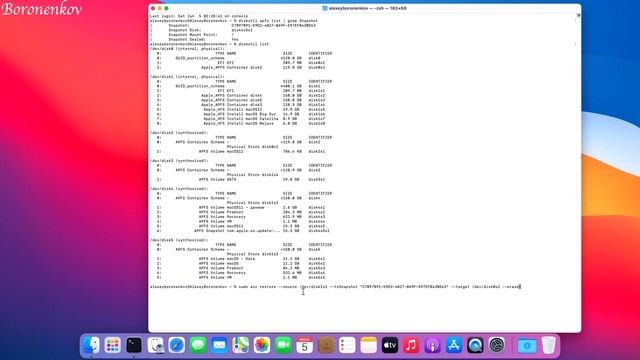Click the "/dev/disk5 (synthesized):" header
640x360 pixels.
[179, 240]
